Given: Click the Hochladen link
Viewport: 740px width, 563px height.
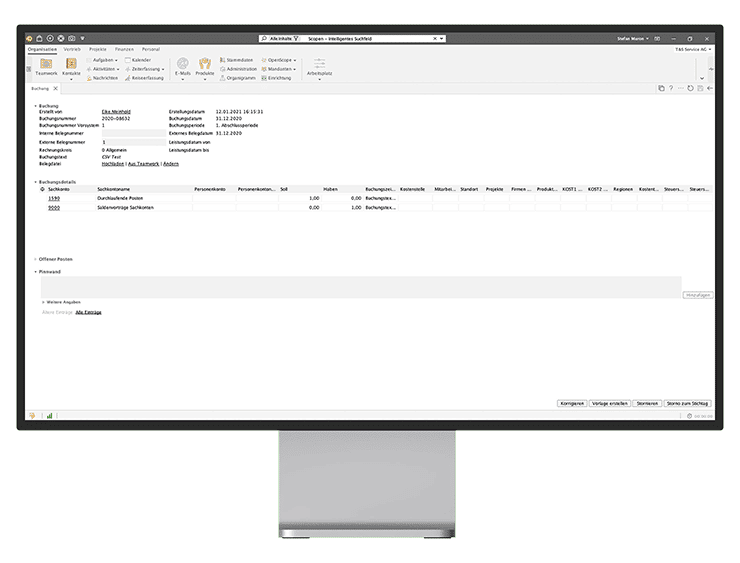Looking at the screenshot, I should [113, 164].
